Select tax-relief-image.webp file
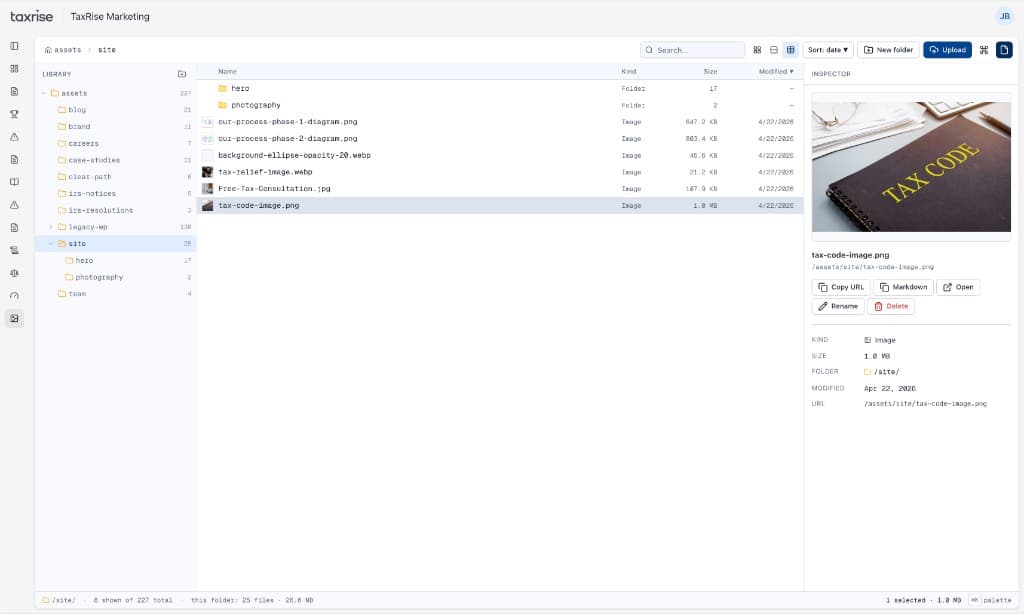 point(500,172)
